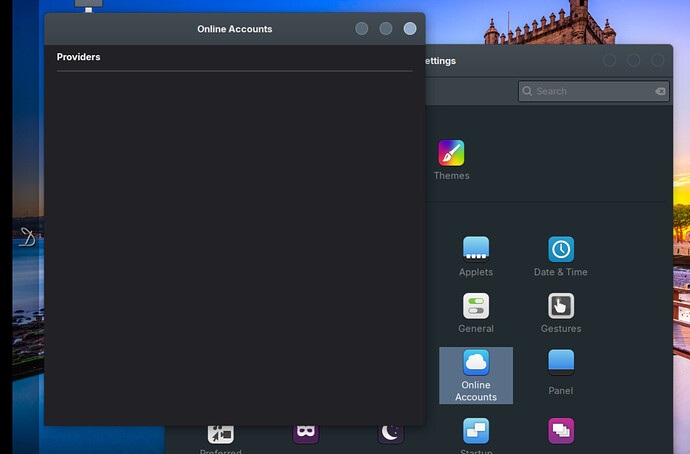Click the magnifier icon in search box
The height and width of the screenshot is (454, 690).
tap(528, 91)
